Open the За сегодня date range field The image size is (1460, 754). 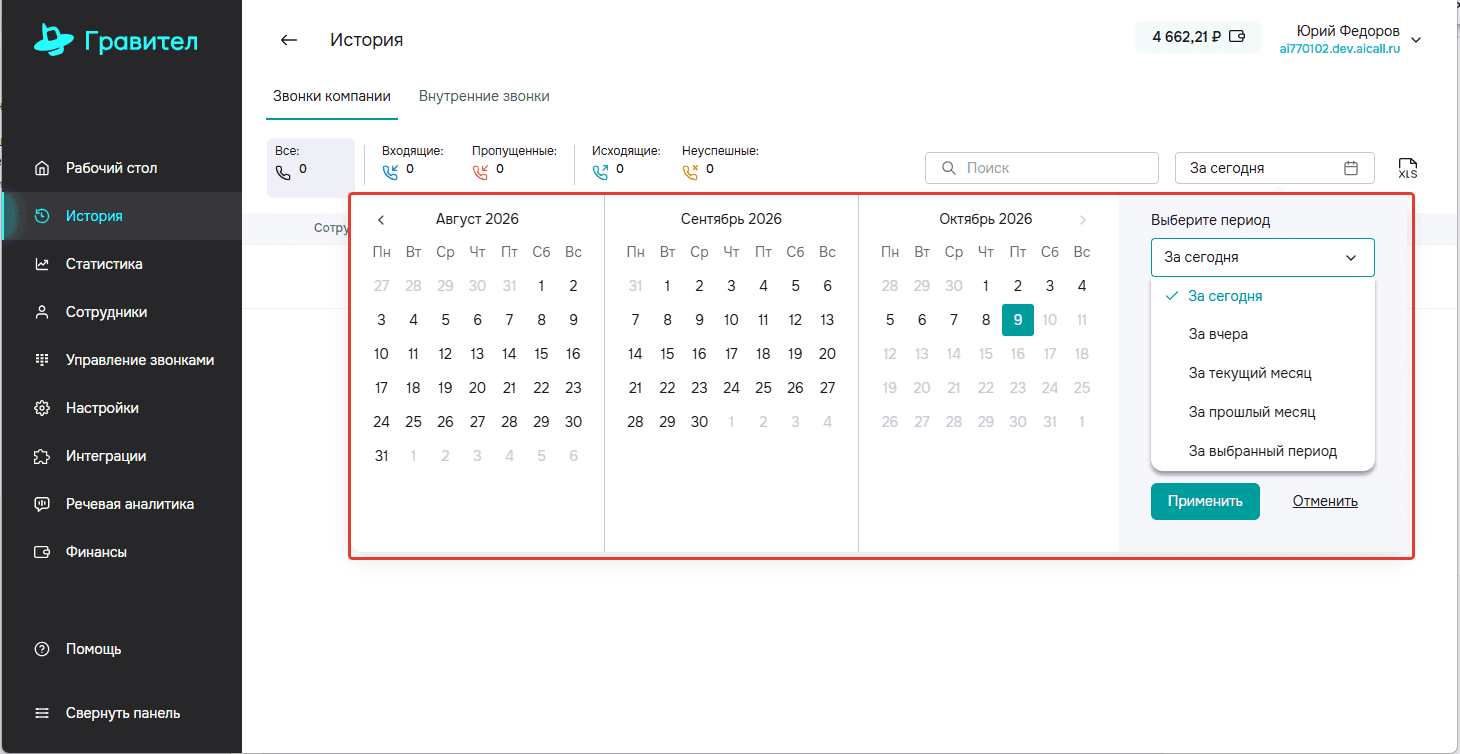1275,168
